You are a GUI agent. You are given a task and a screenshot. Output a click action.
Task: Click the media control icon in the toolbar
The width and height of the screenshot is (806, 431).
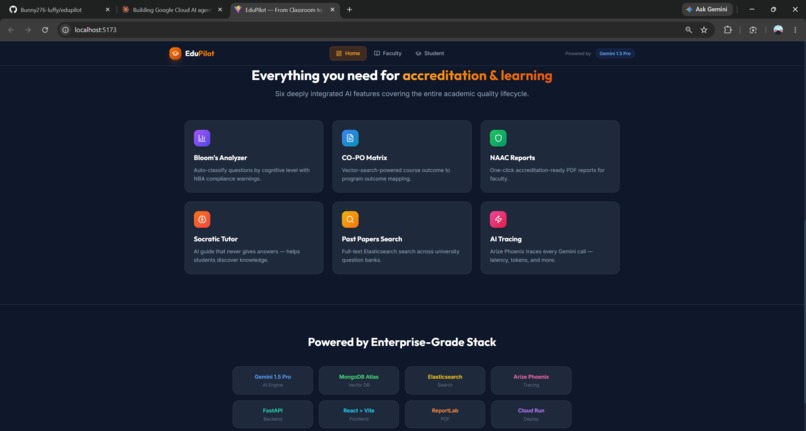(x=753, y=30)
